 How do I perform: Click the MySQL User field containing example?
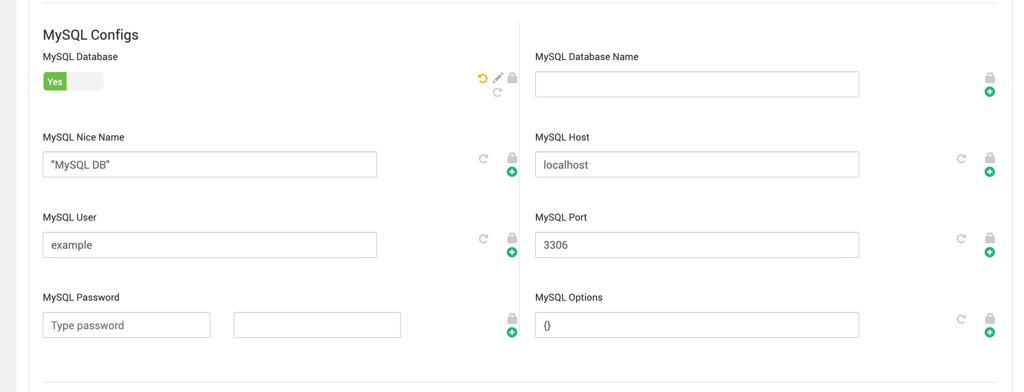tap(210, 245)
